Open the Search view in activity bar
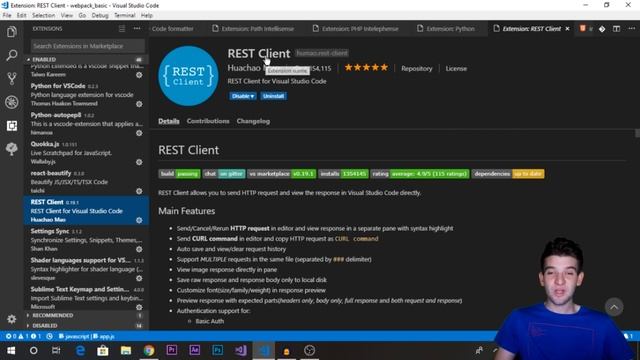The height and width of the screenshot is (360, 640). pos(11,55)
